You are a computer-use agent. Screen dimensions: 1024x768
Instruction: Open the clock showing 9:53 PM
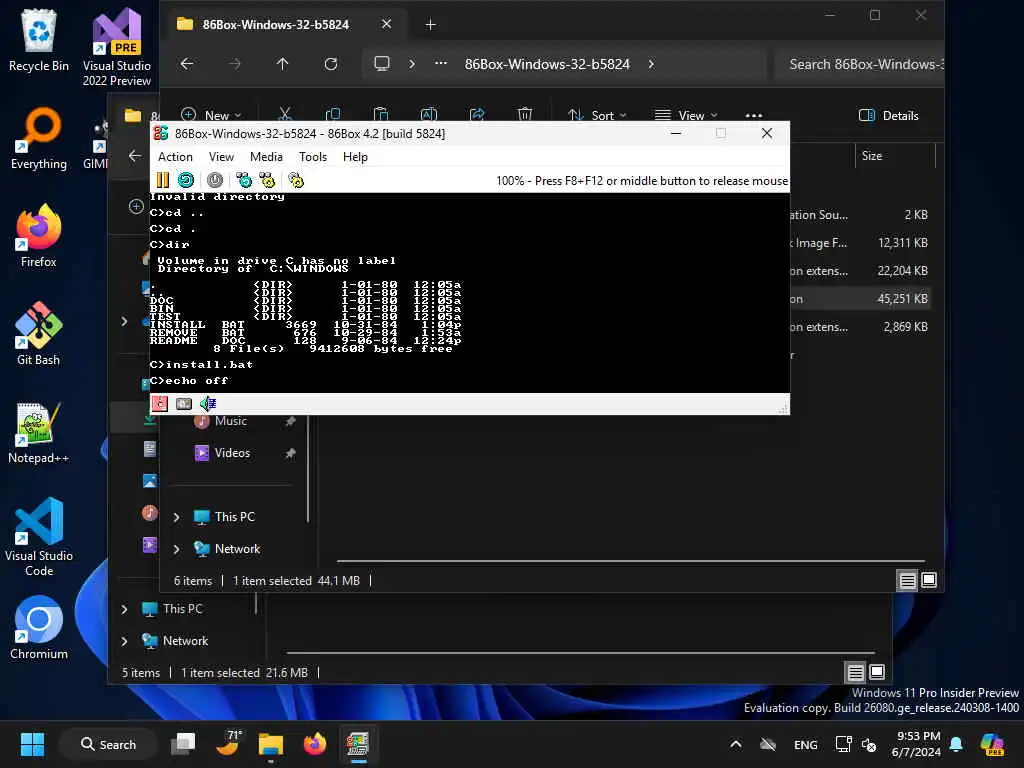(x=916, y=744)
